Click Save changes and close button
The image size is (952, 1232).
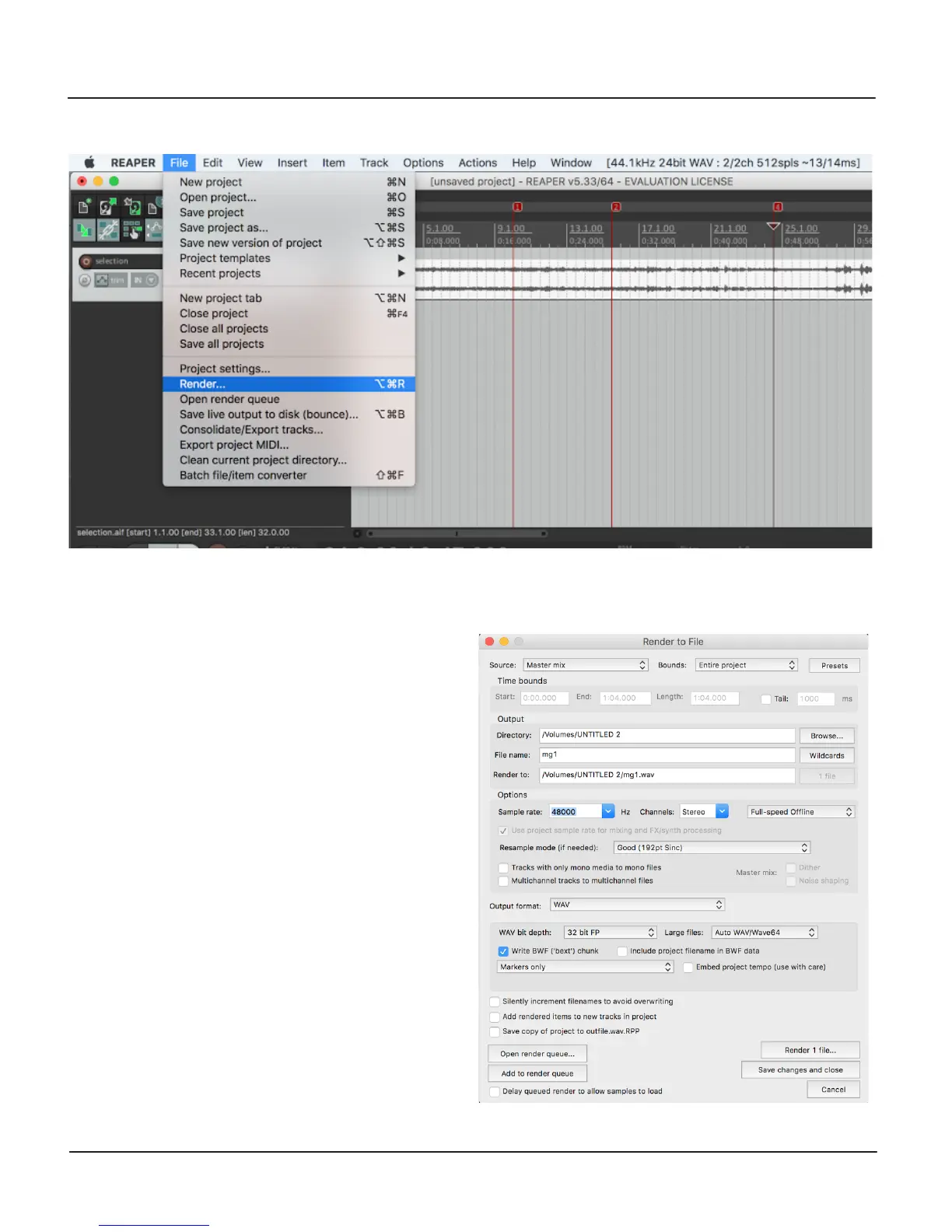(800, 1070)
